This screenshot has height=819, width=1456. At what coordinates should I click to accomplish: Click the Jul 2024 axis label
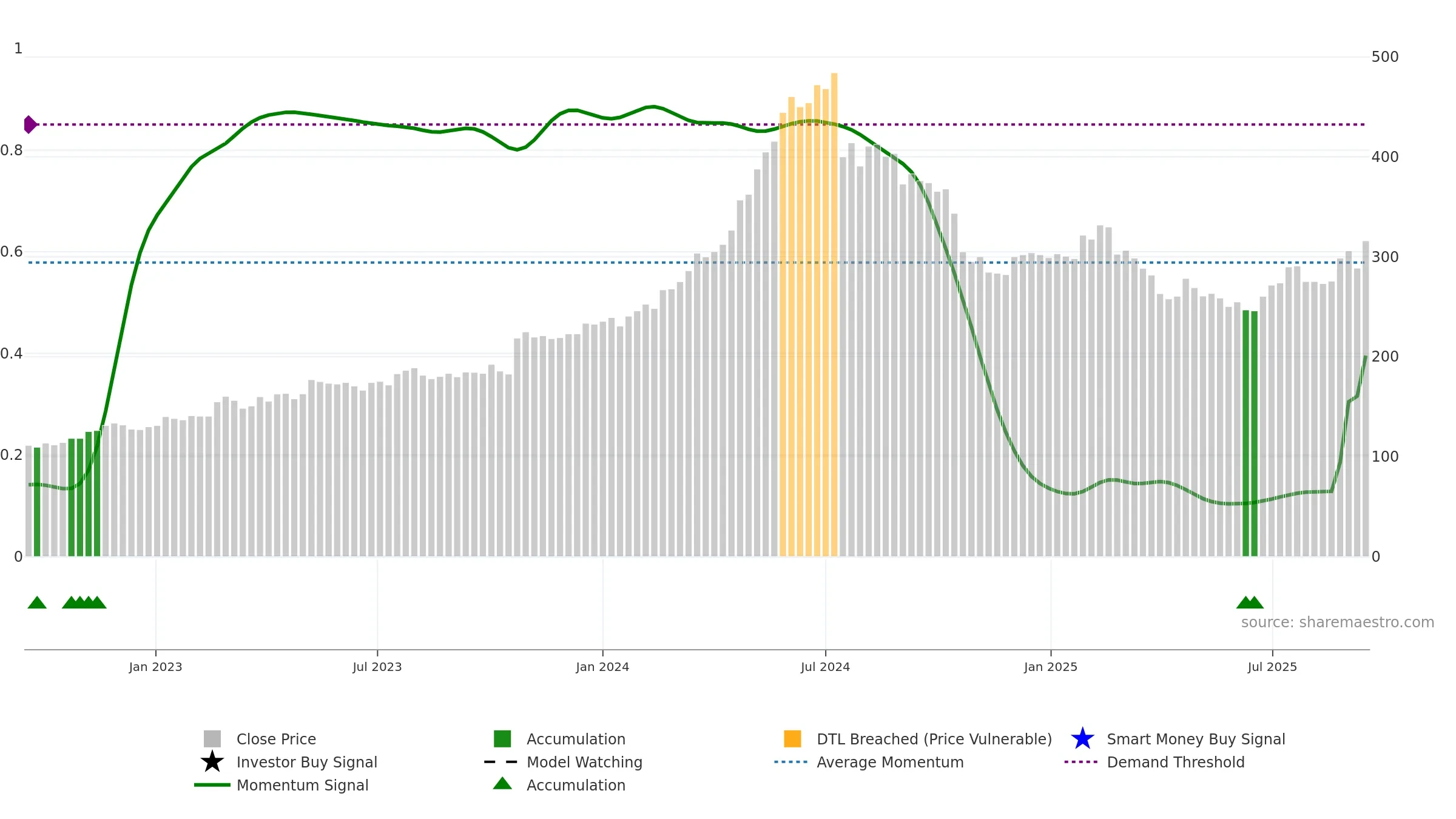825,667
